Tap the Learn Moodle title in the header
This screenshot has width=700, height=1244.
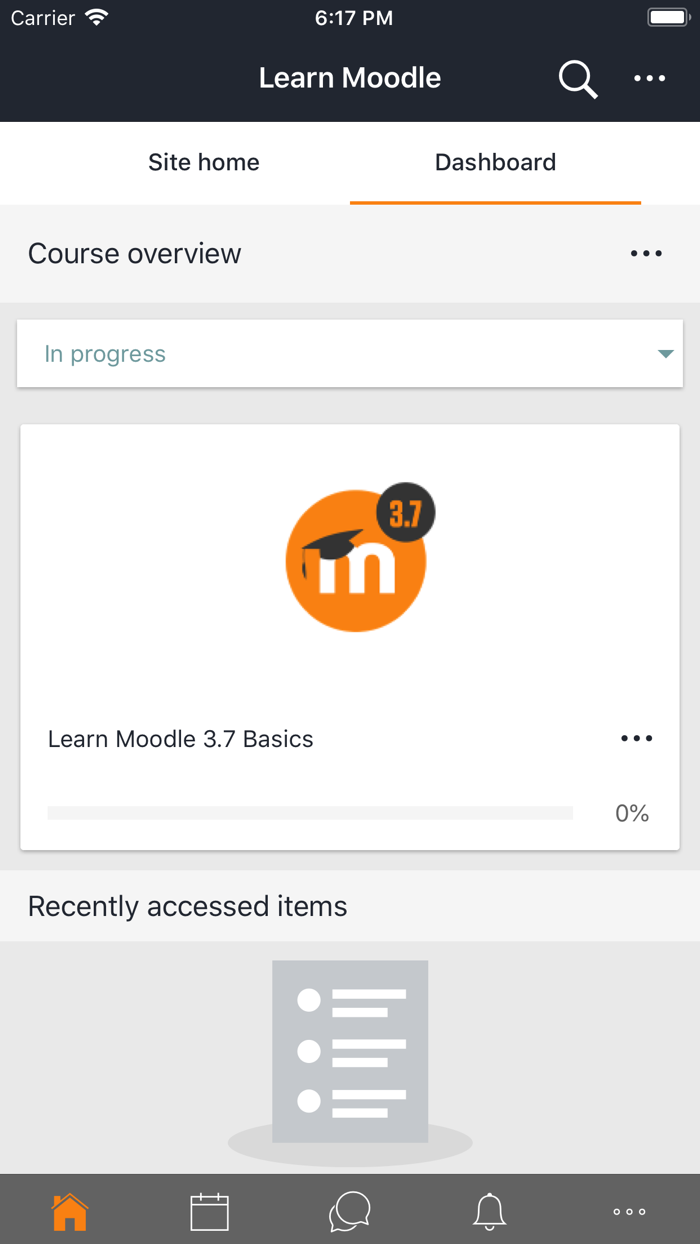pos(349,78)
